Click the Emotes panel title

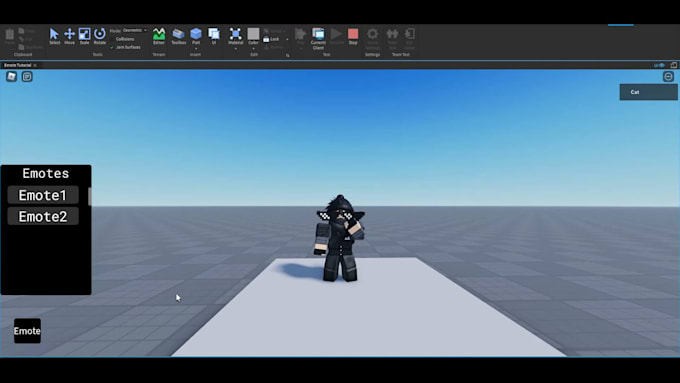46,173
